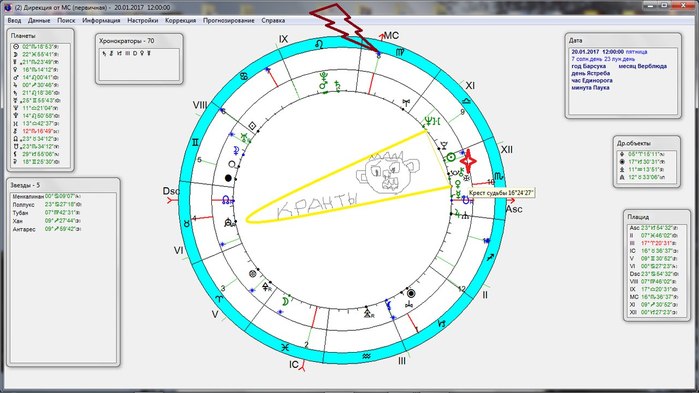The width and height of the screenshot is (699, 393).
Task: Click the Aquarius glyph at chart bottom
Action: pyautogui.click(x=366, y=356)
